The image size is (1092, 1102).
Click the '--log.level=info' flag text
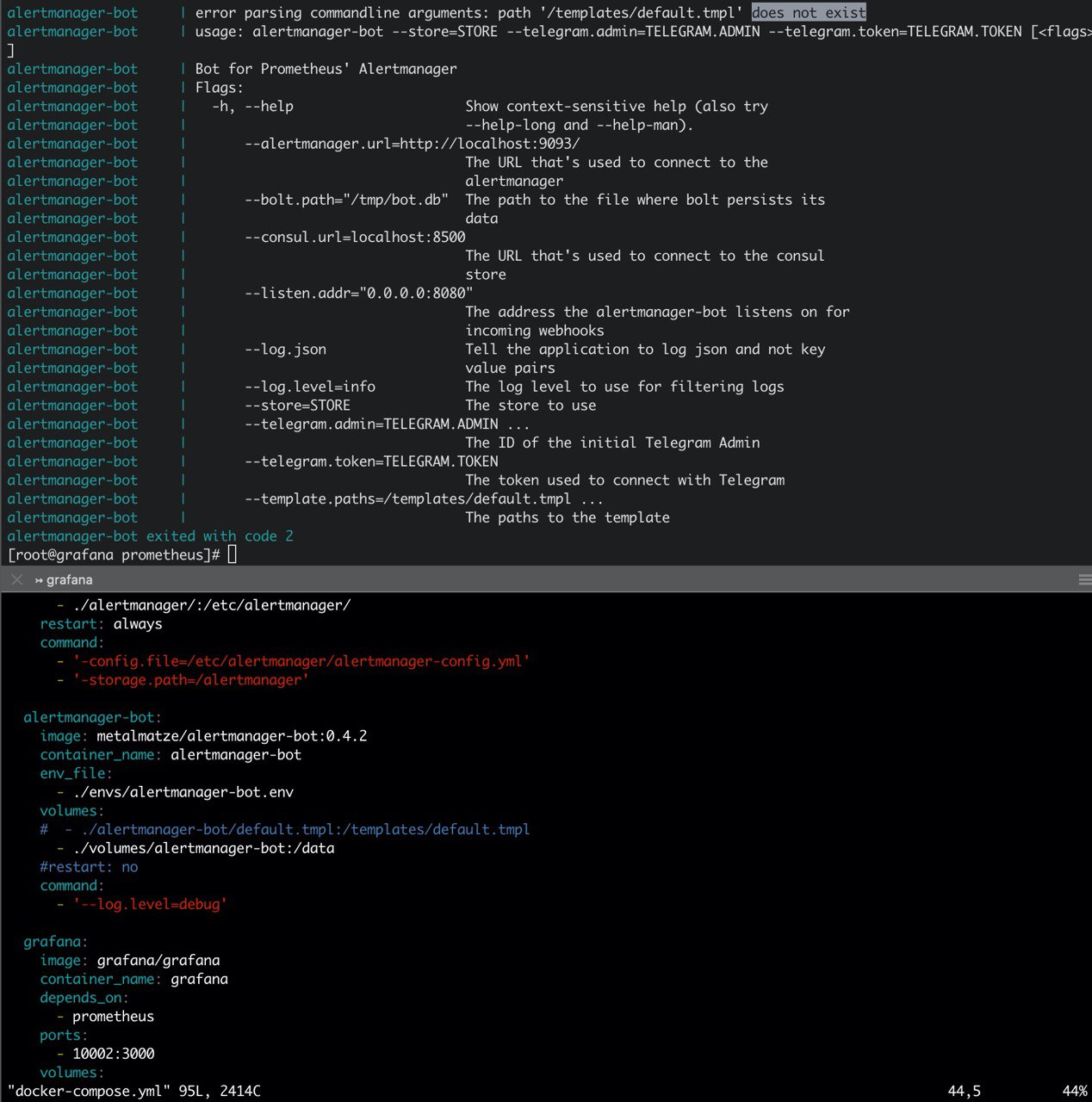tap(310, 387)
